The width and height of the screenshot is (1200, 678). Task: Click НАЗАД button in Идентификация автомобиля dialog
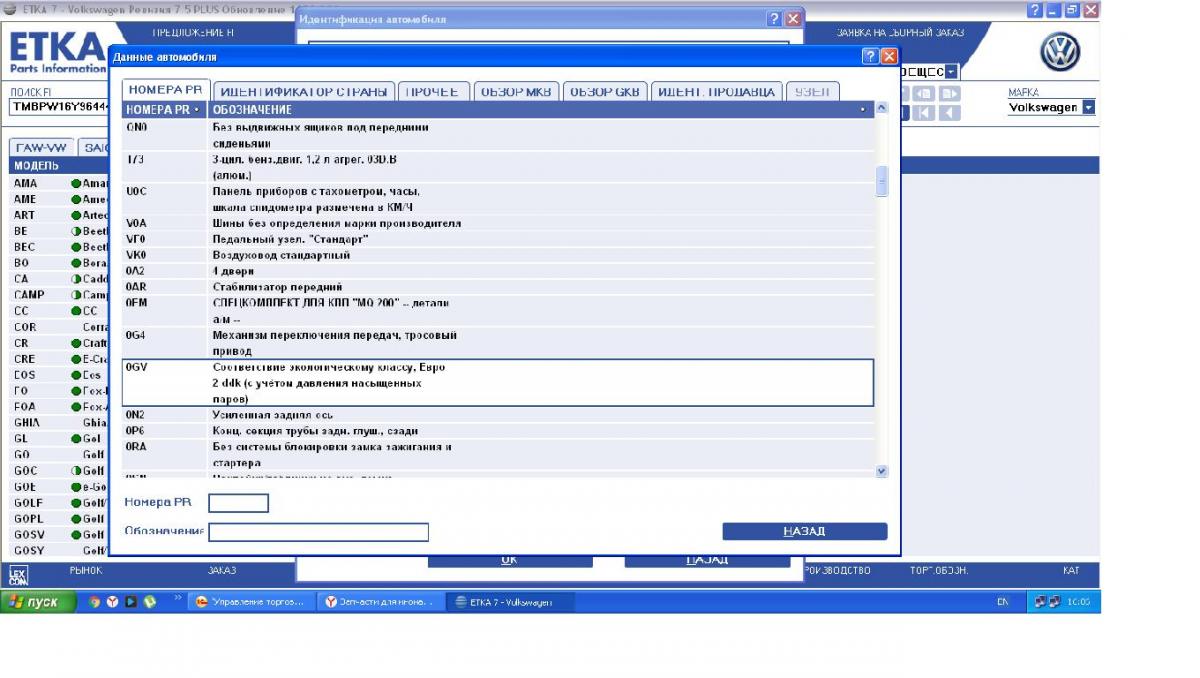[x=707, y=561]
